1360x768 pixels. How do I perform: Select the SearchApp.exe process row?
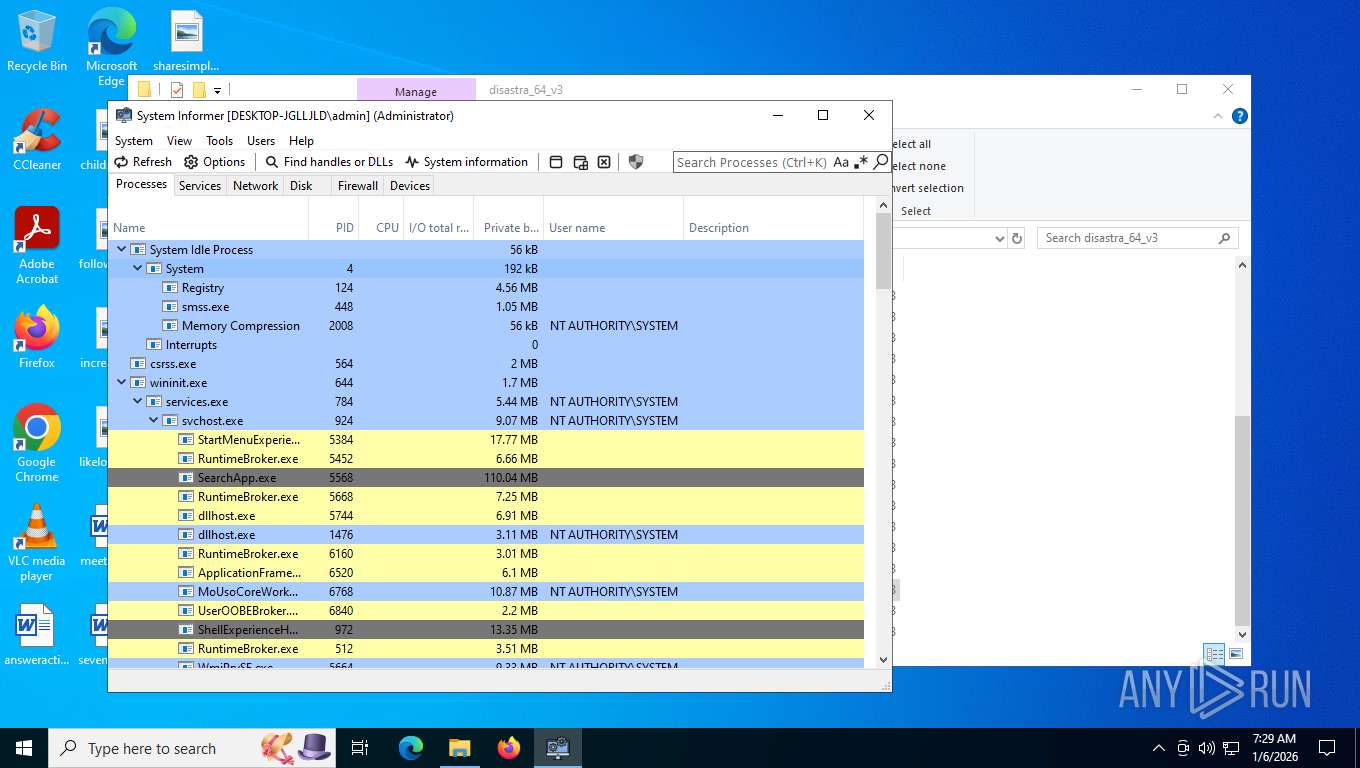pos(486,478)
